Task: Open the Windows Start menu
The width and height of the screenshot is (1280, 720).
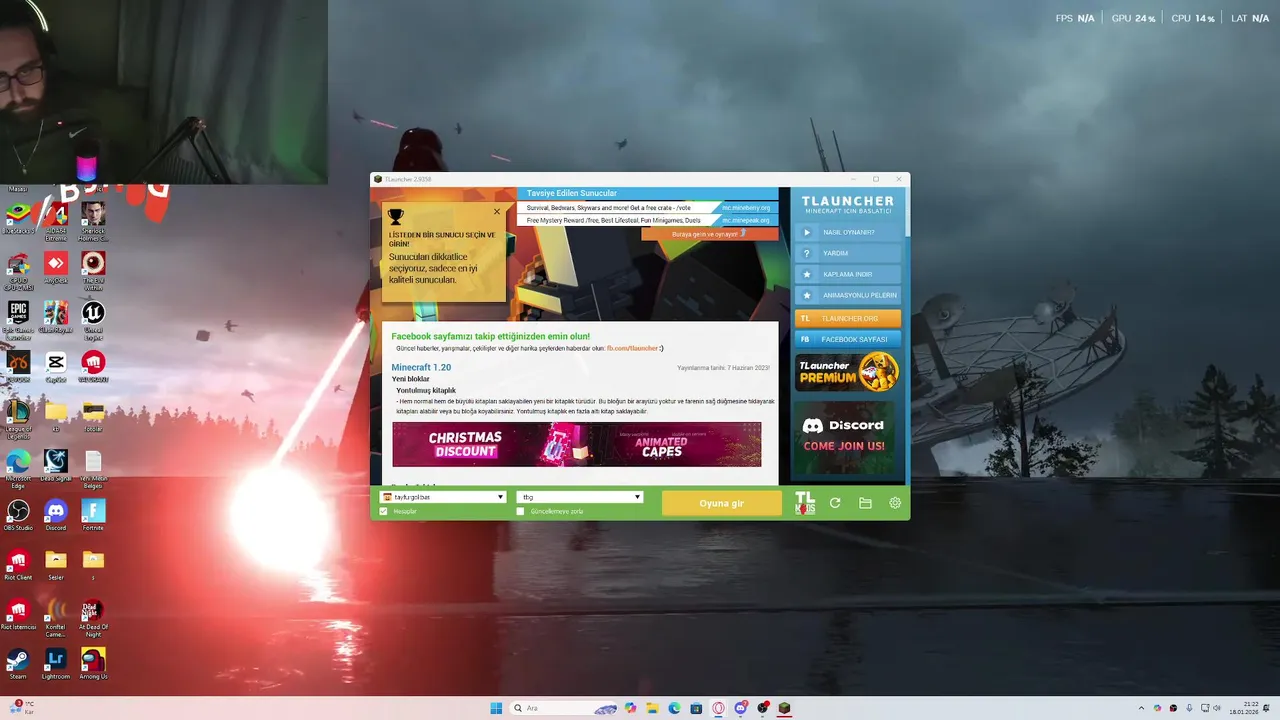Action: (496, 708)
